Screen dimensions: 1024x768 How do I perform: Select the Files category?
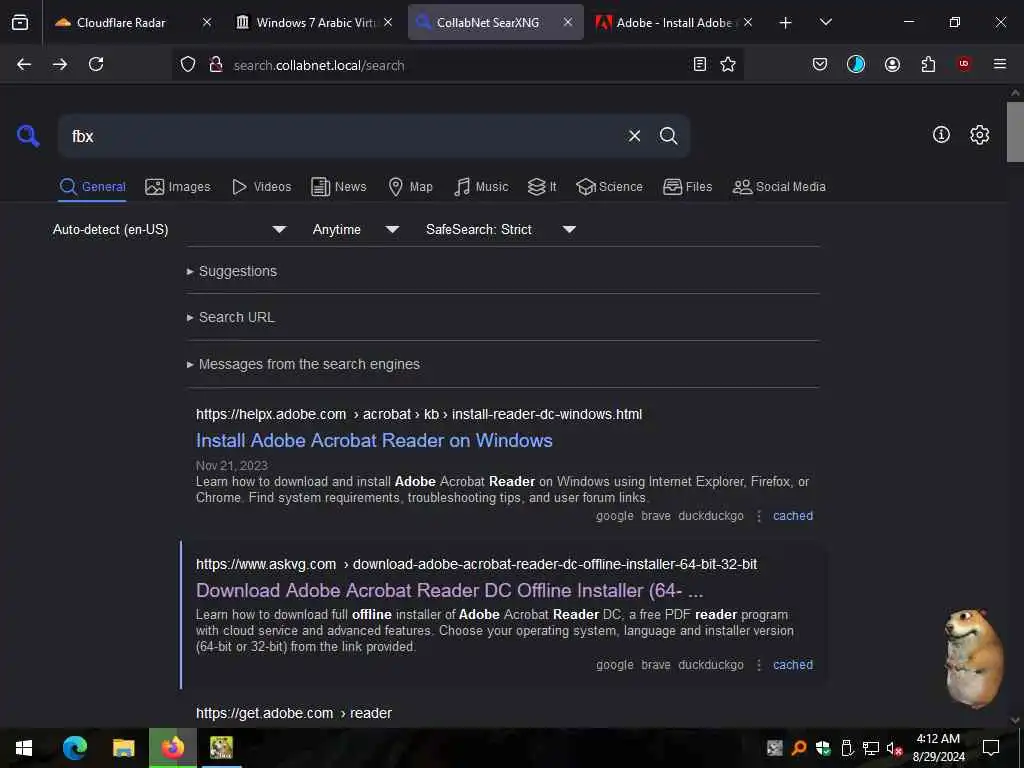[687, 187]
